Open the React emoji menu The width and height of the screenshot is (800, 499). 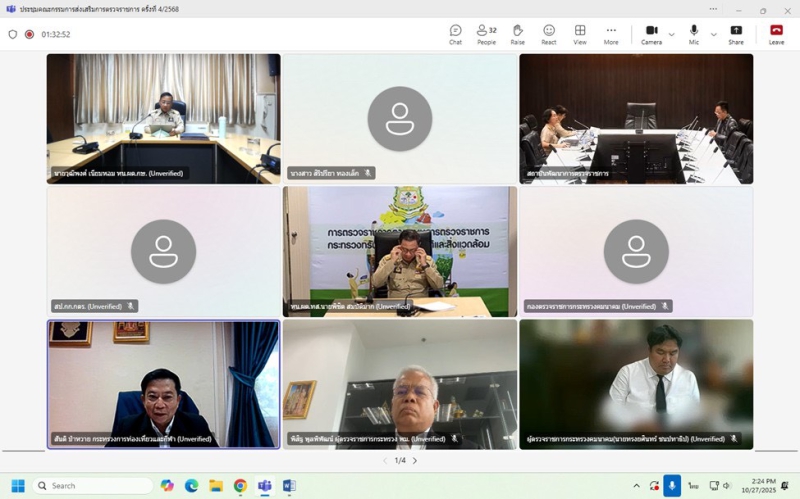[x=549, y=34]
